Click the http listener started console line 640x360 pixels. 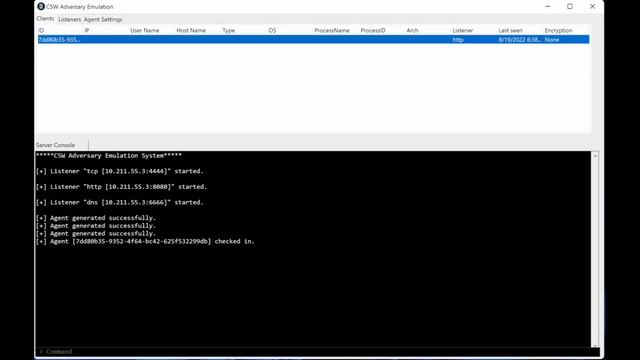pos(121,187)
